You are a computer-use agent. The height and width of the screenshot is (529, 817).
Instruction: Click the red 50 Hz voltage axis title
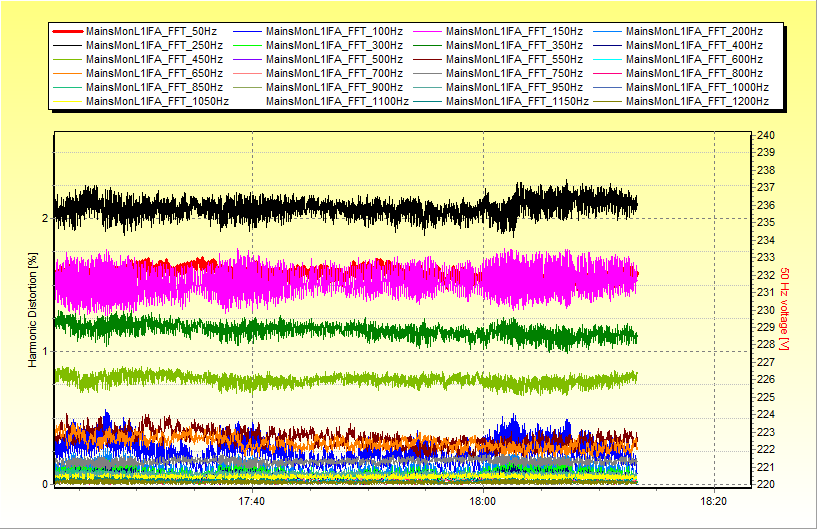click(x=785, y=309)
